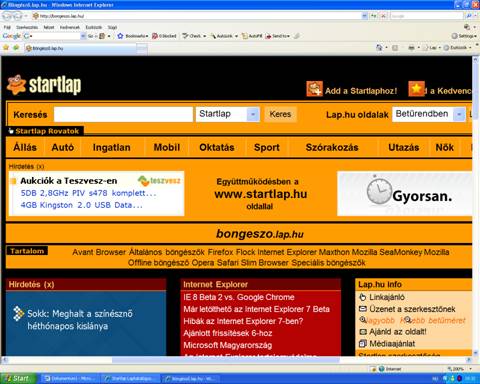The image size is (480, 384).
Task: Click the Add to Favorites icon
Action: pyautogui.click(x=16, y=48)
